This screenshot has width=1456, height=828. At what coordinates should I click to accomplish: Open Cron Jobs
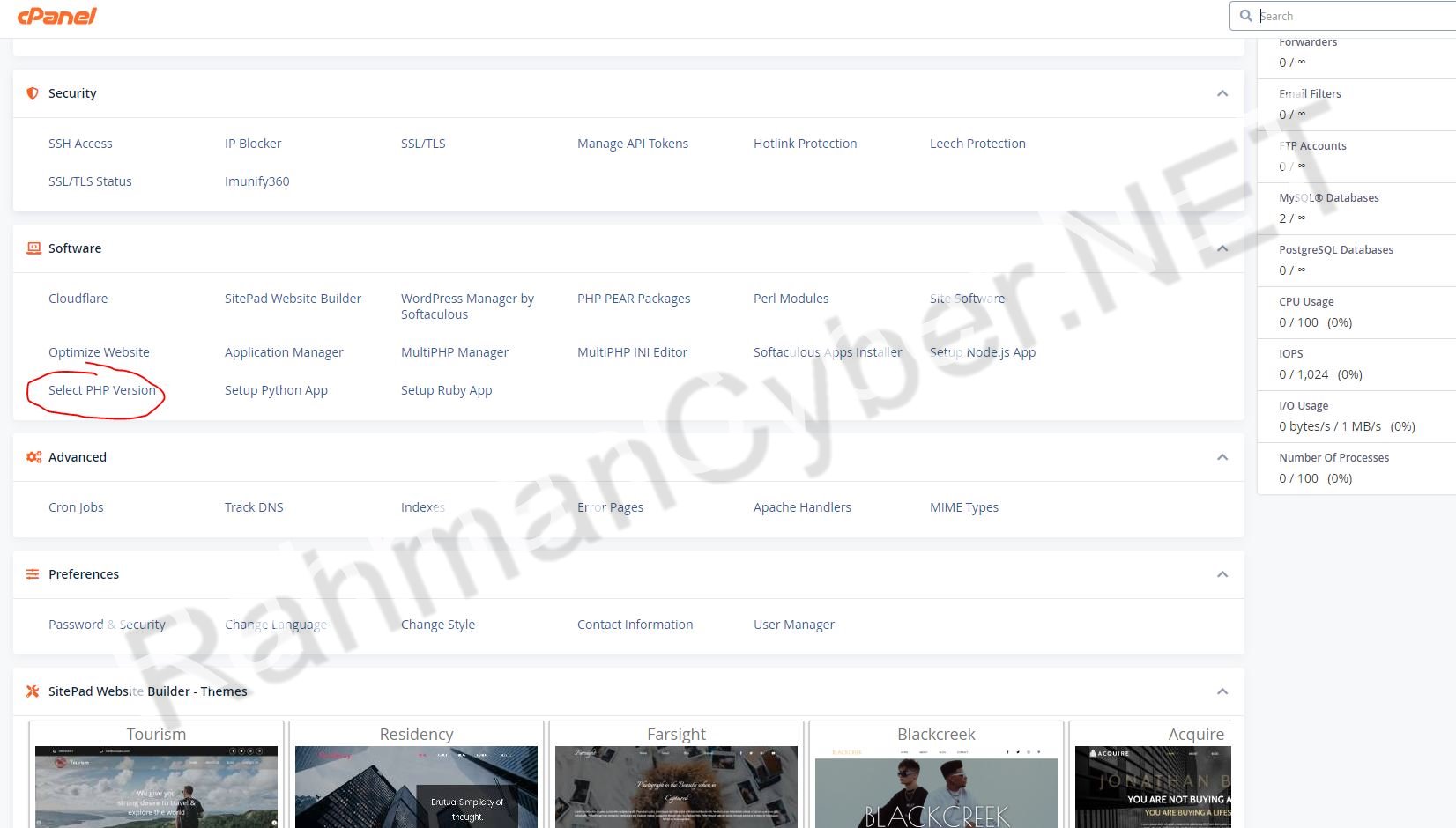[x=76, y=507]
